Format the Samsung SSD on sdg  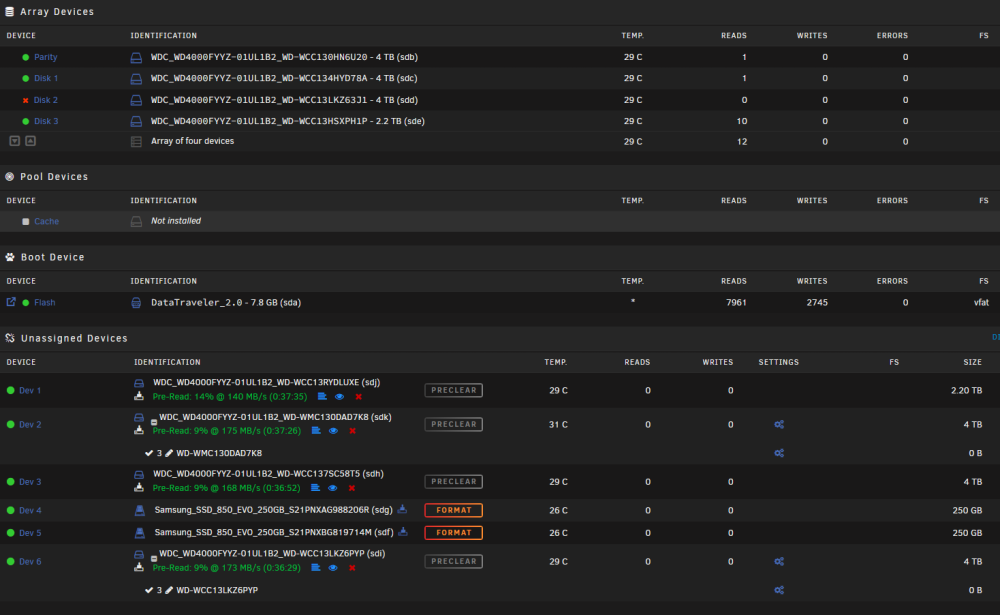[453, 510]
